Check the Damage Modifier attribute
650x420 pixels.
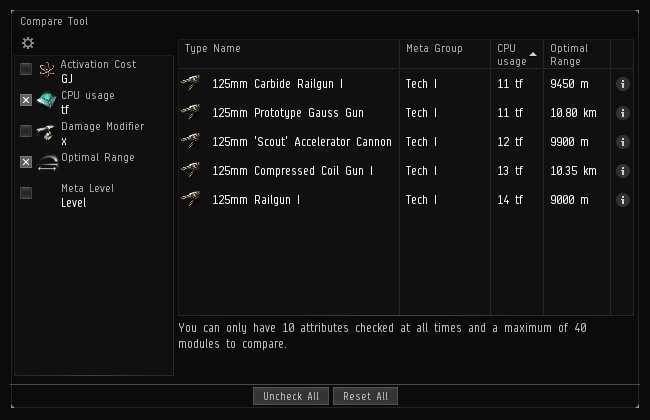pos(26,131)
